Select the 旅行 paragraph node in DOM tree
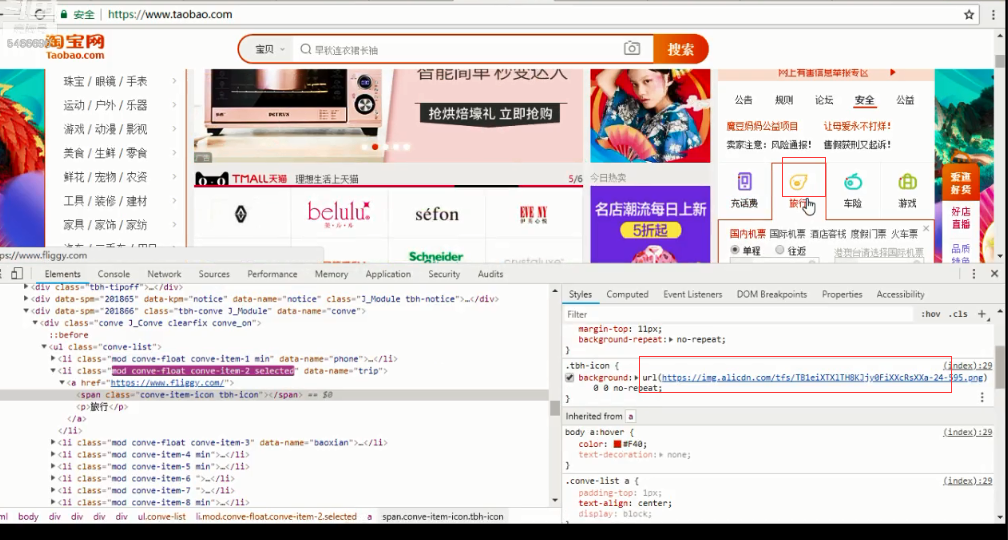The height and width of the screenshot is (540, 1008). [102, 407]
